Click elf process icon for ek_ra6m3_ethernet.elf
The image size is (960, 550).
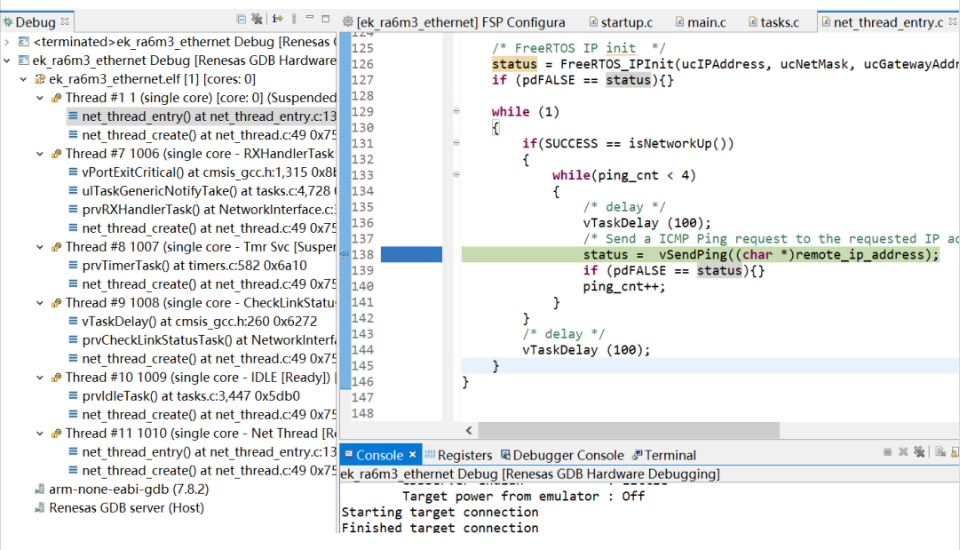[x=40, y=79]
